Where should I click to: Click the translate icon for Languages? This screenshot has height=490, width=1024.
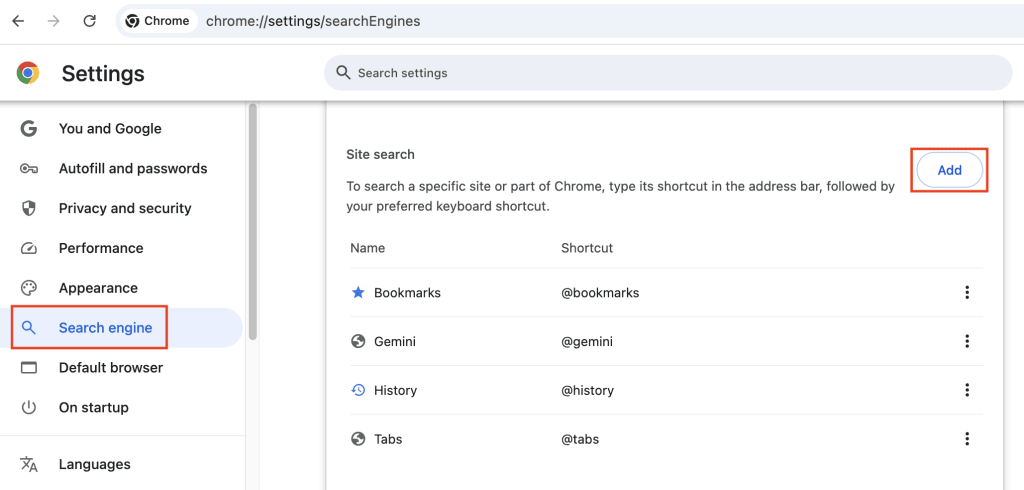(29, 465)
